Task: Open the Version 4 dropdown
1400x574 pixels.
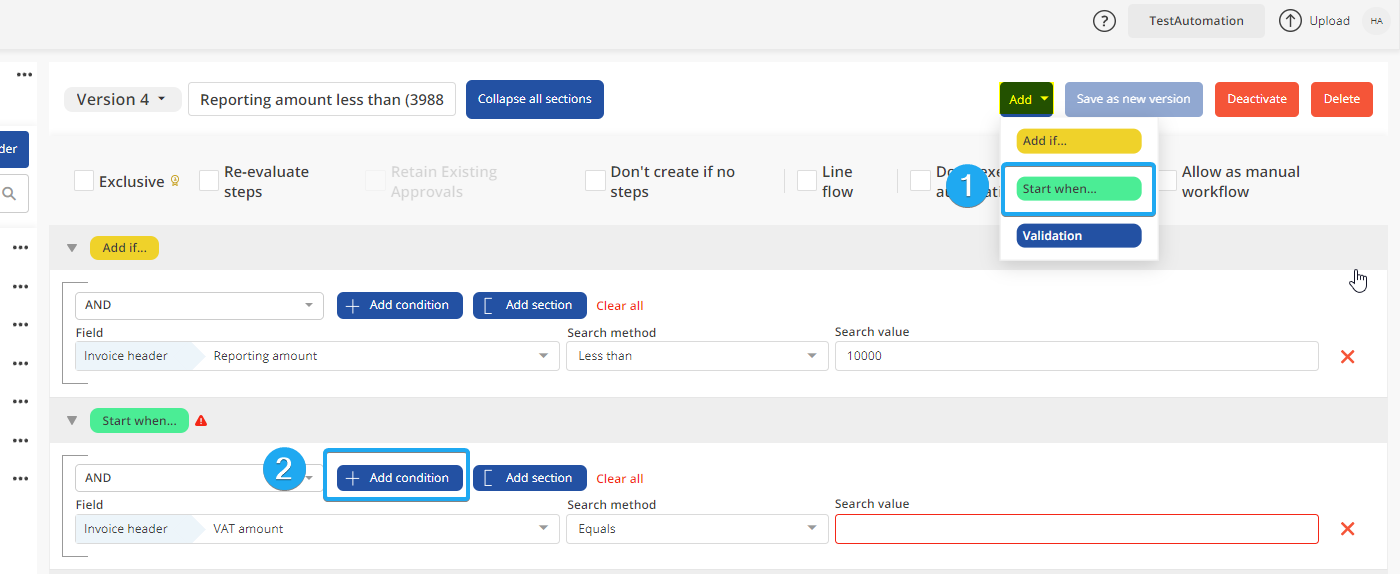Action: [122, 100]
